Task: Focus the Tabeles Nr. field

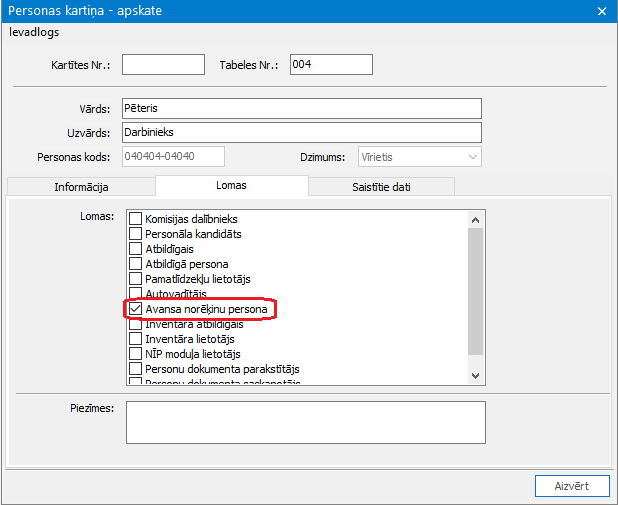Action: coord(330,65)
